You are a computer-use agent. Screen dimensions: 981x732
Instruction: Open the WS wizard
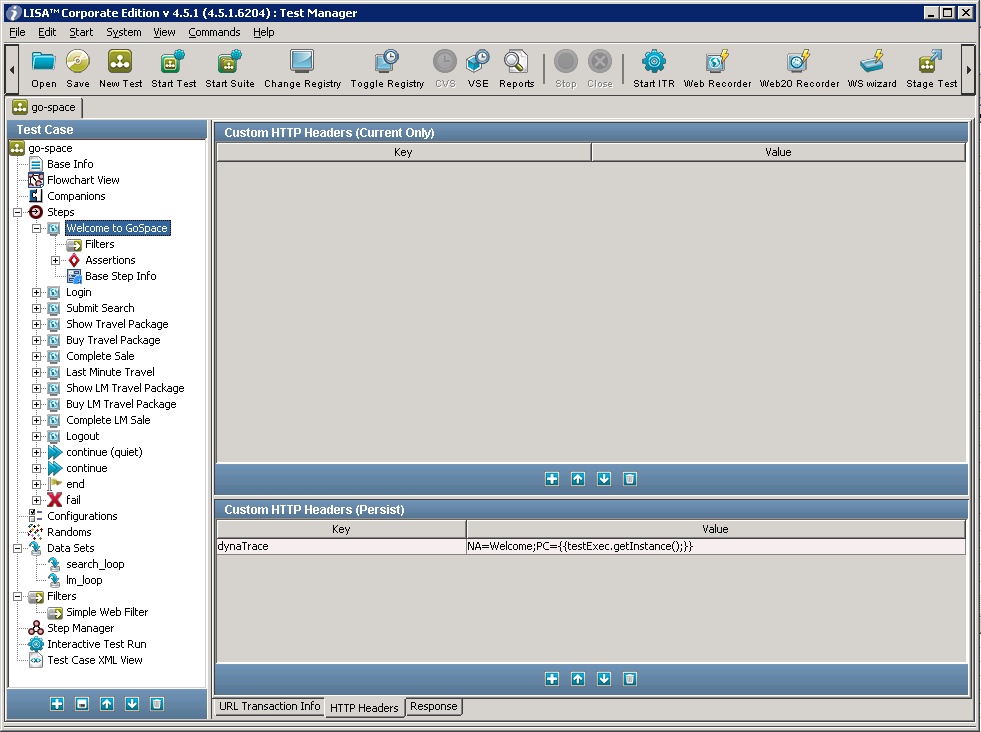(x=872, y=61)
